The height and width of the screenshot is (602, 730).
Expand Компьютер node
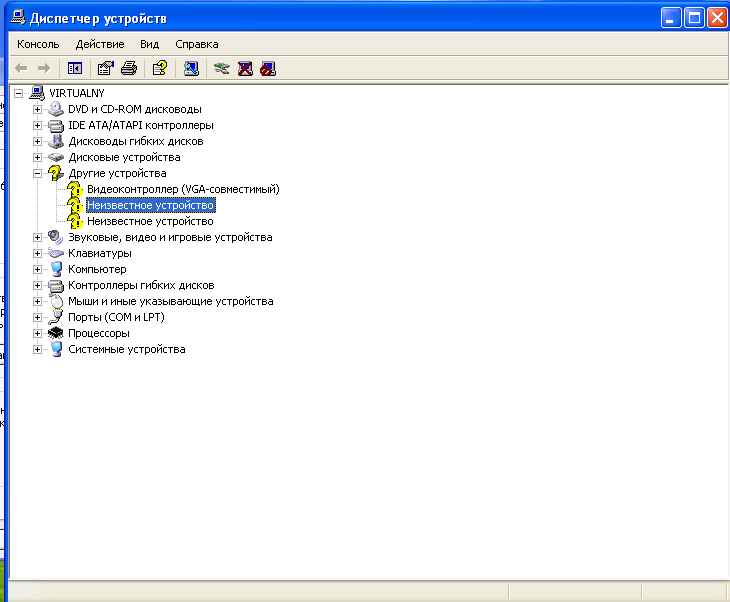tap(37, 269)
